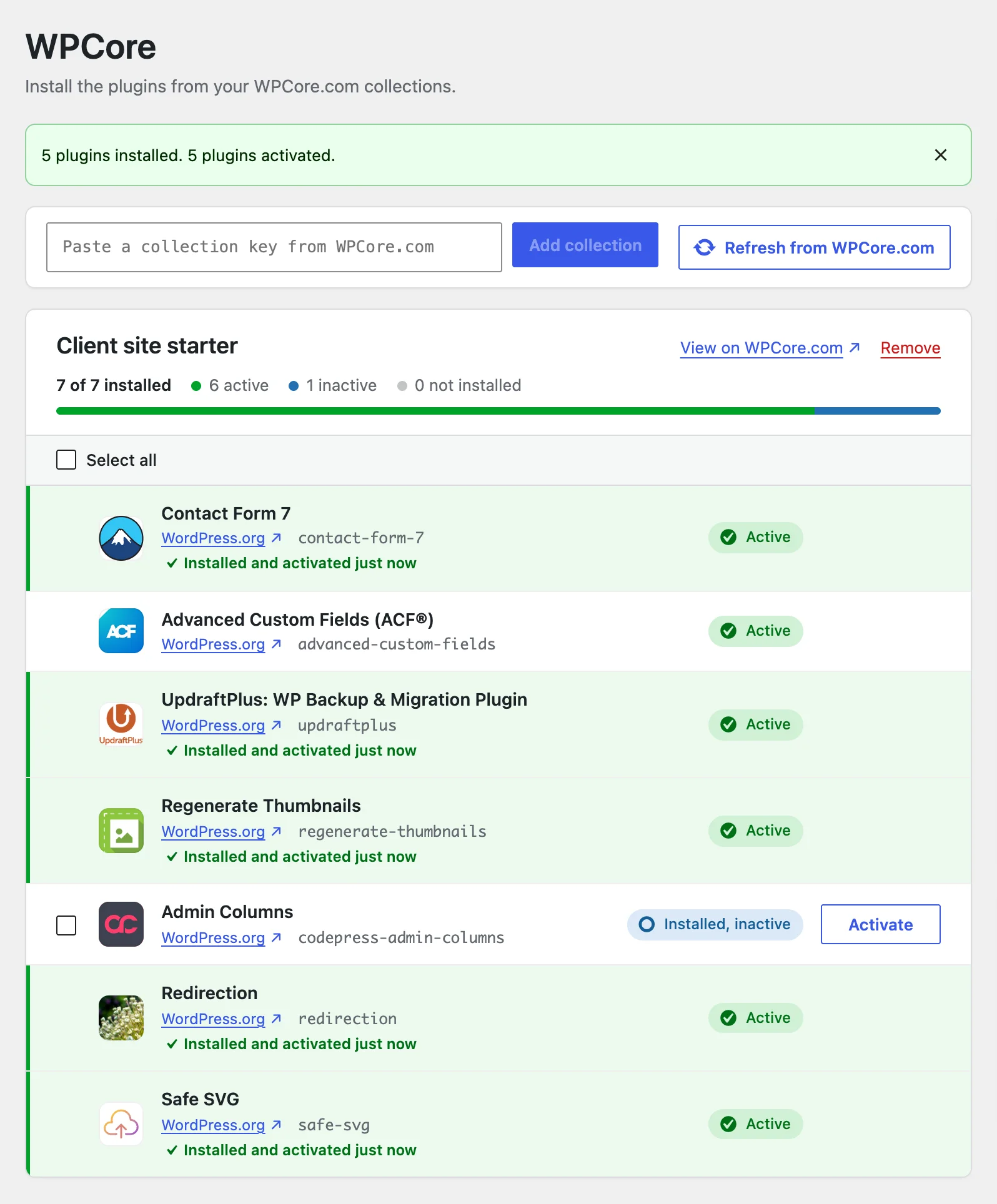
Task: Remove the Client site starter collection
Action: (x=911, y=348)
